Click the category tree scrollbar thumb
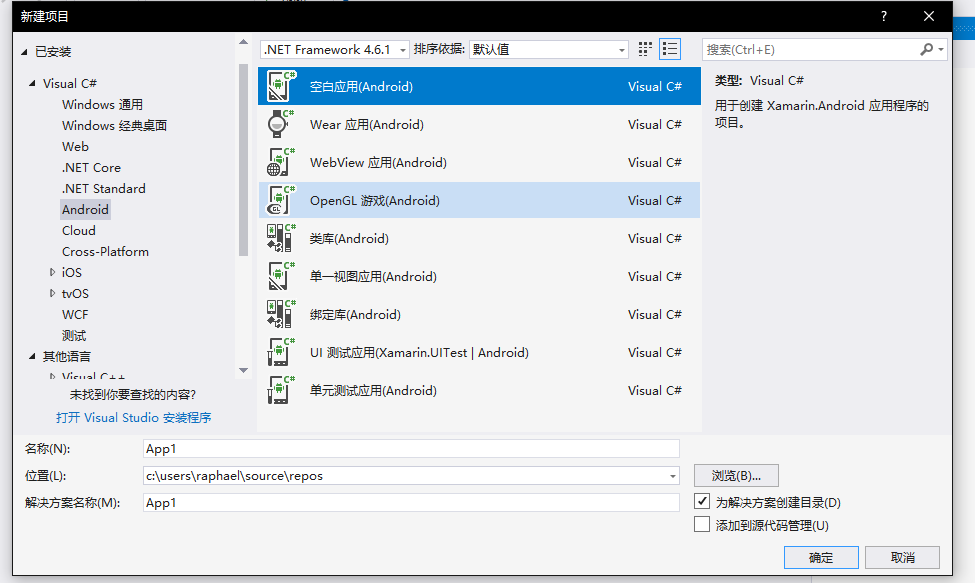The width and height of the screenshot is (975, 583). pyautogui.click(x=243, y=160)
